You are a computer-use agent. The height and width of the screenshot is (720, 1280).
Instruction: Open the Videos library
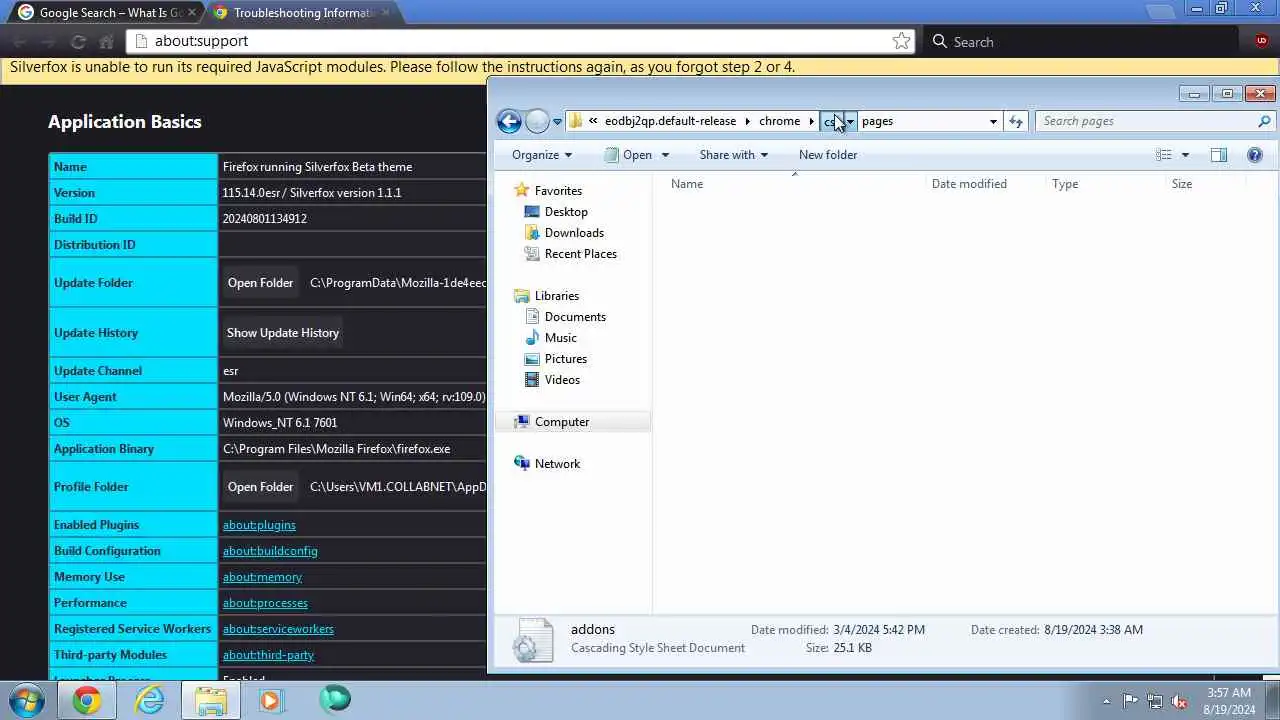point(562,380)
